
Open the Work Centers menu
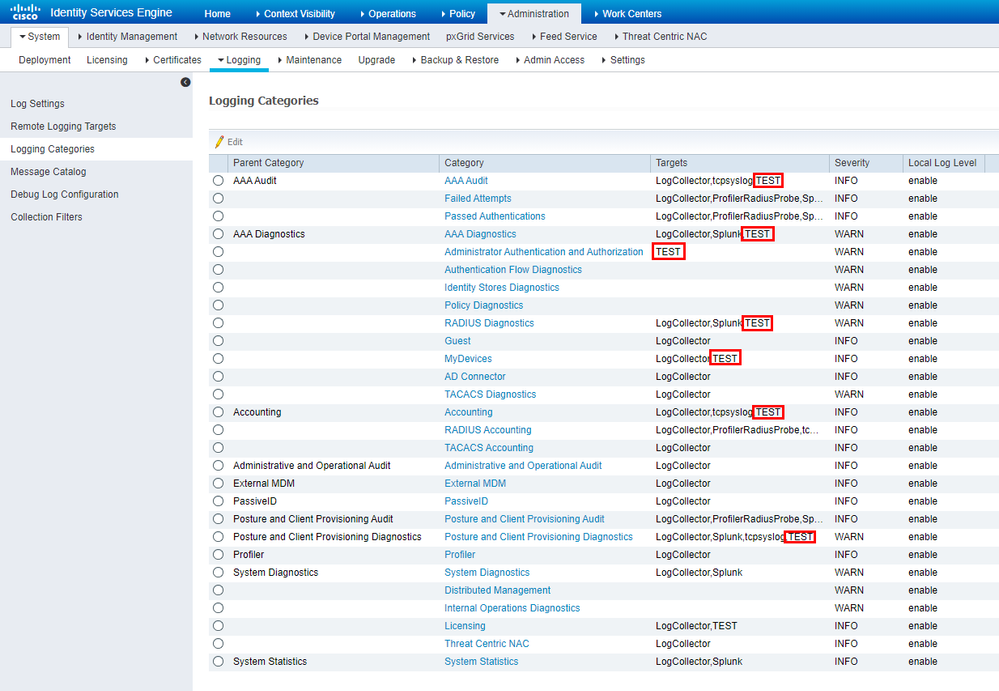[x=628, y=13]
